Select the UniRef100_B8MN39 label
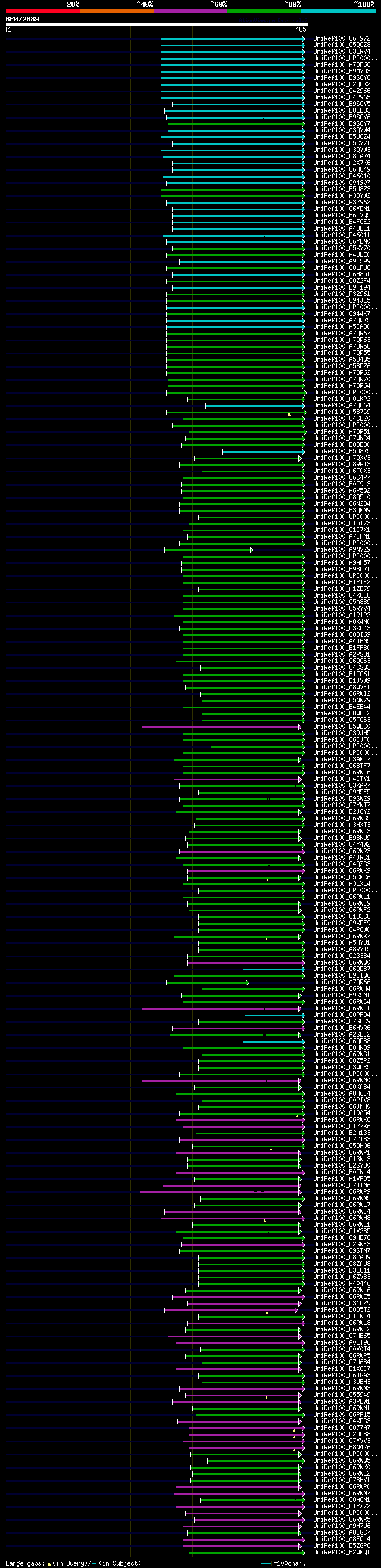This screenshot has width=381, height=1568. pos(342,1047)
